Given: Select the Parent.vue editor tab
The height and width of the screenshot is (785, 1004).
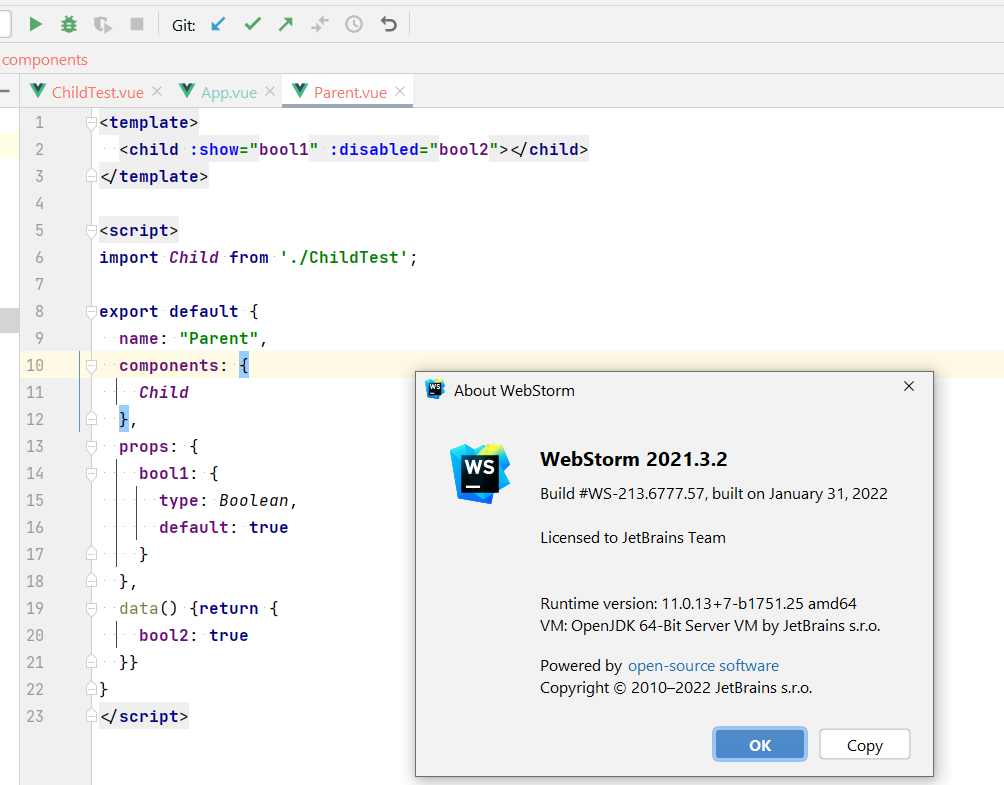Looking at the screenshot, I should coord(350,92).
